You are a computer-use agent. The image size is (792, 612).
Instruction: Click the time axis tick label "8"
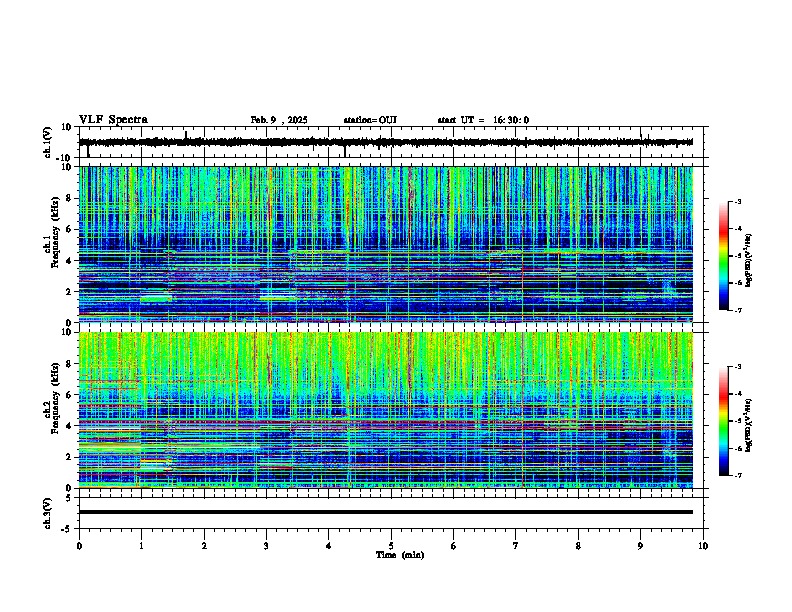(x=578, y=546)
